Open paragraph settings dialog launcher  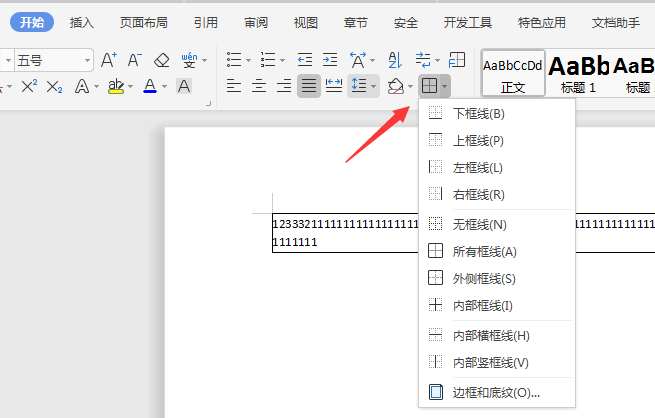tap(208, 103)
